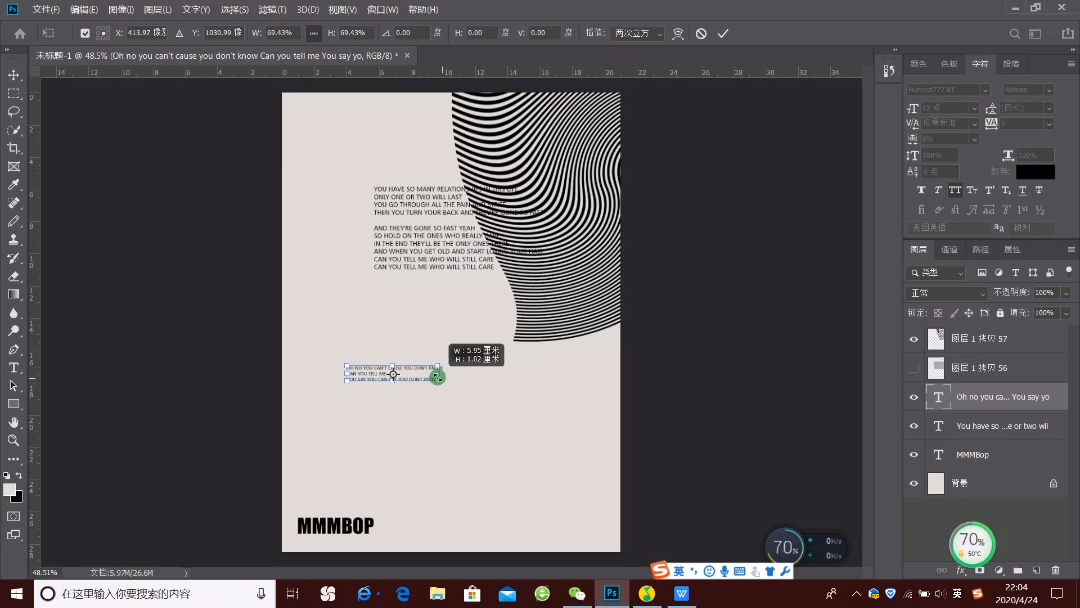Image resolution: width=1080 pixels, height=608 pixels.
Task: Apply faux bold in Character panel
Action: coord(921,190)
